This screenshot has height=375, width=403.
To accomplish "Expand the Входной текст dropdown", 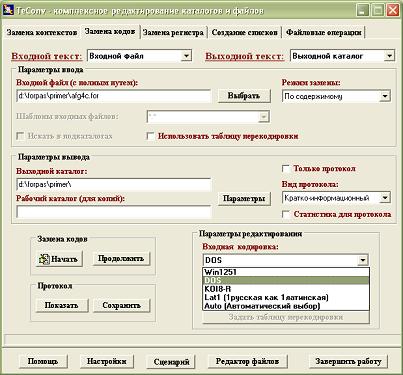I will (186, 56).
